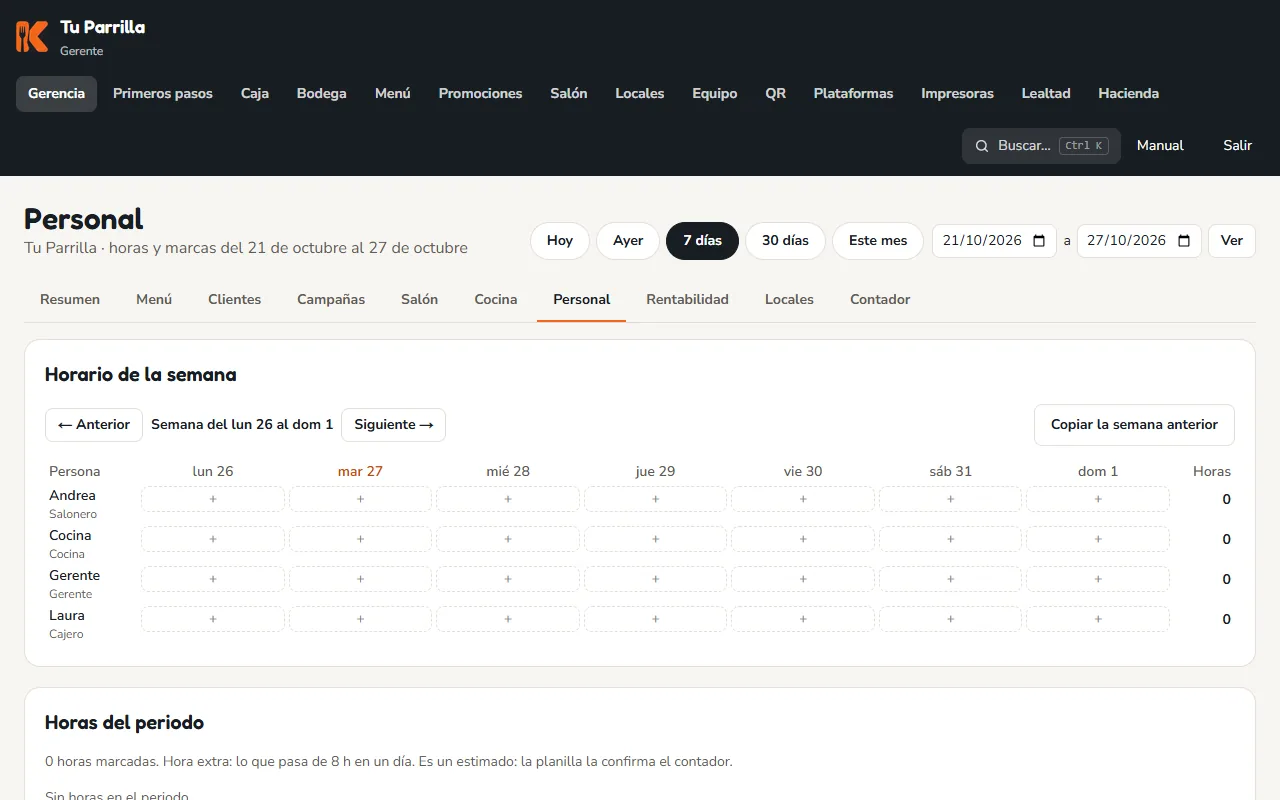Select the 30 días range filter

[785, 241]
